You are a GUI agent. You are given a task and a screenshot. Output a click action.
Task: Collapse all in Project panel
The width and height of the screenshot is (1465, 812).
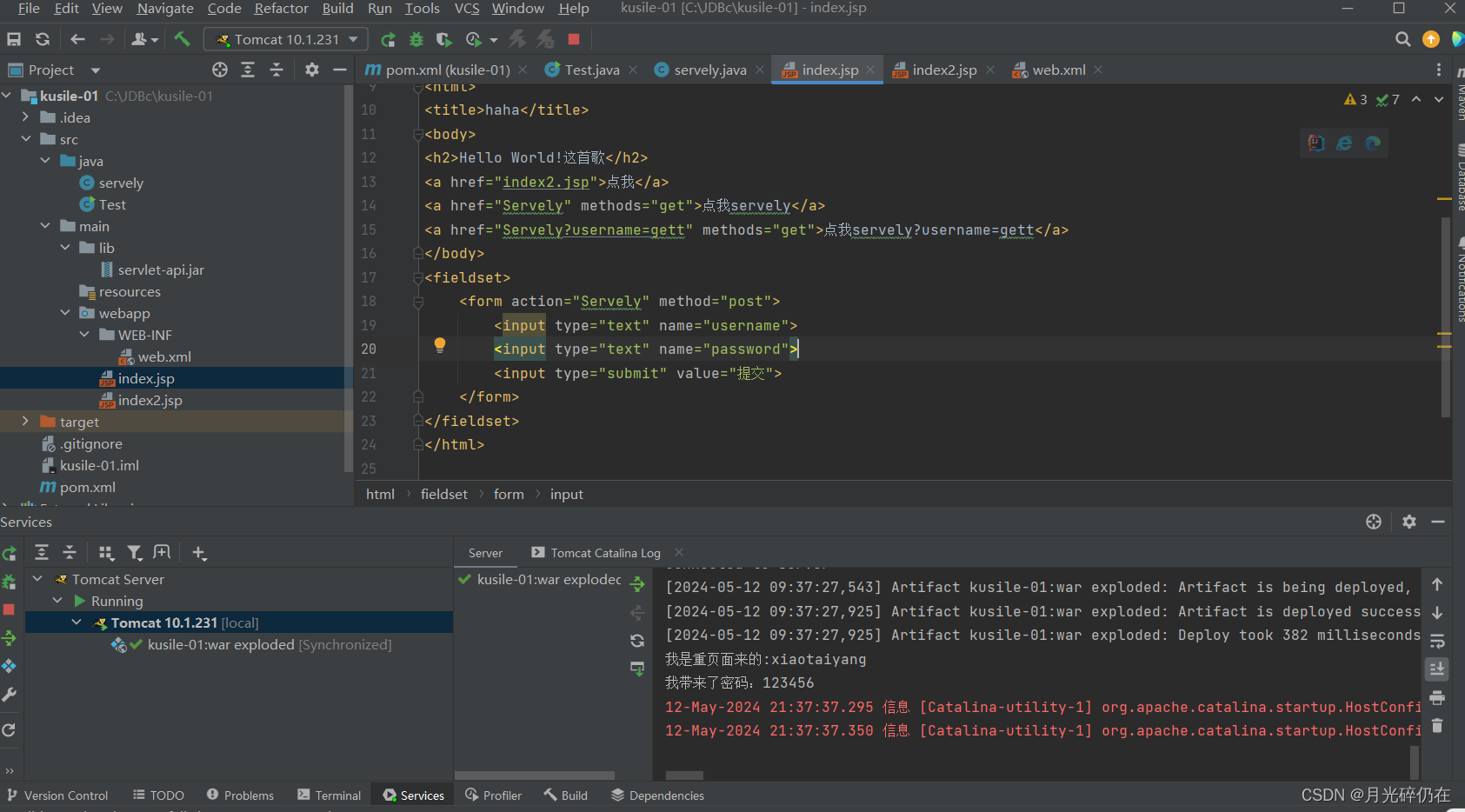(276, 70)
